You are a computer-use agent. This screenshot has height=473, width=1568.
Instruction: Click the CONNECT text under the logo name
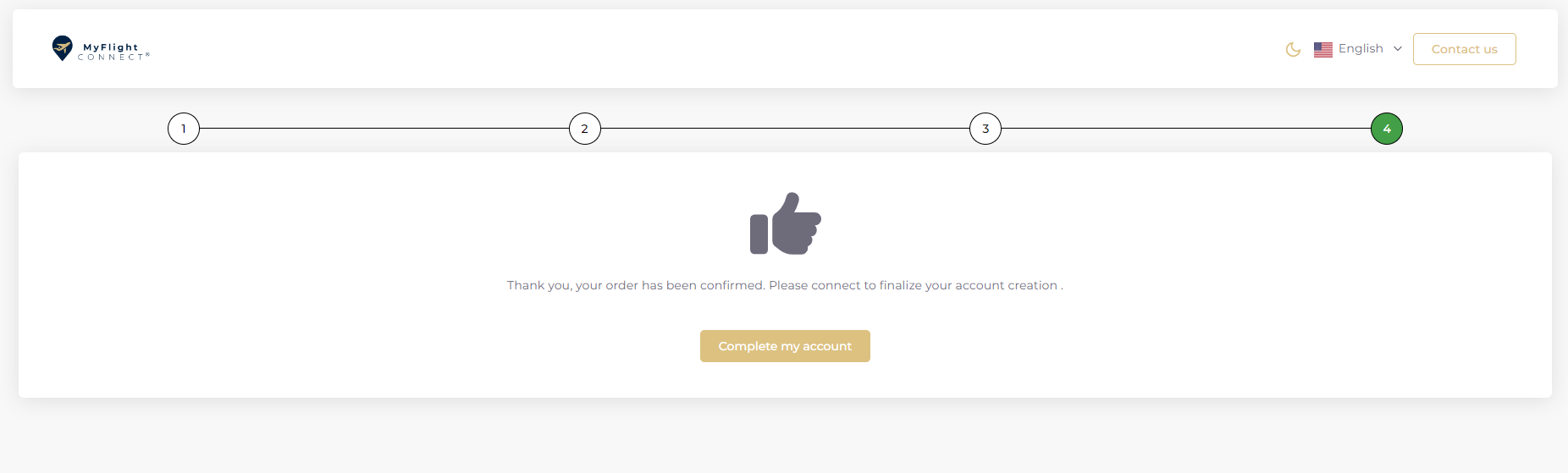pyautogui.click(x=112, y=58)
